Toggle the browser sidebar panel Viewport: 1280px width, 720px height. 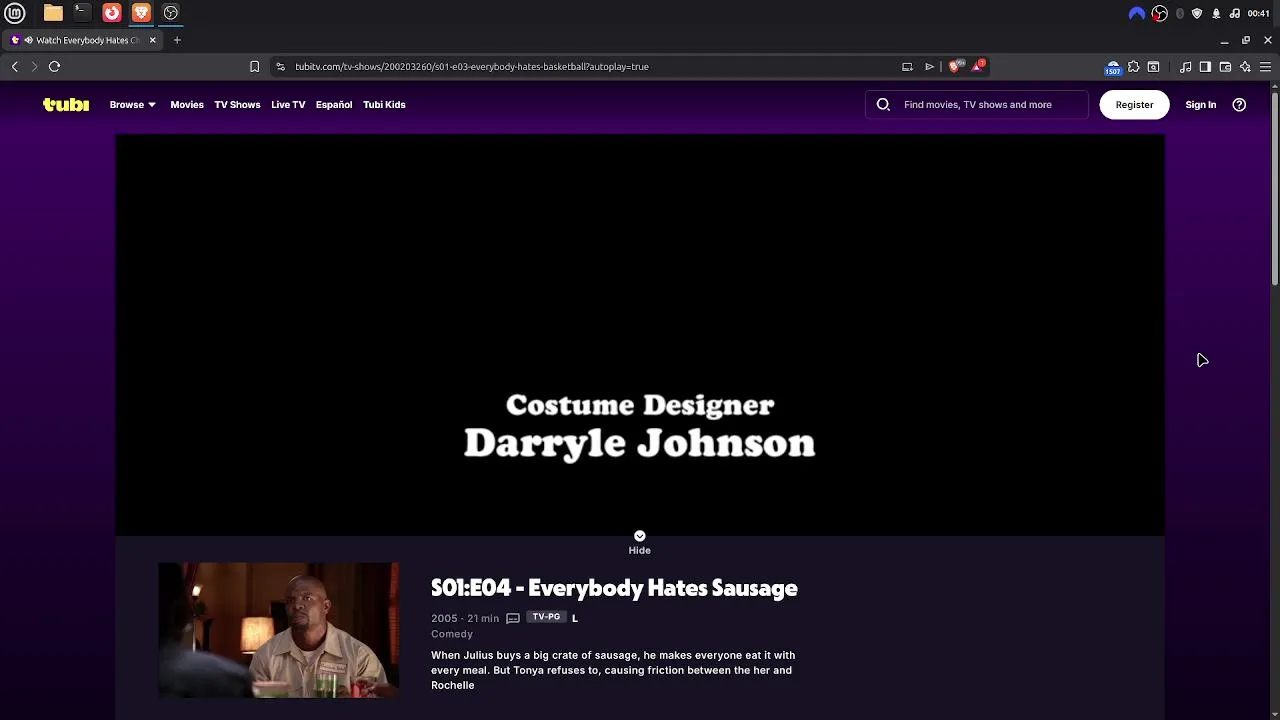click(1205, 66)
